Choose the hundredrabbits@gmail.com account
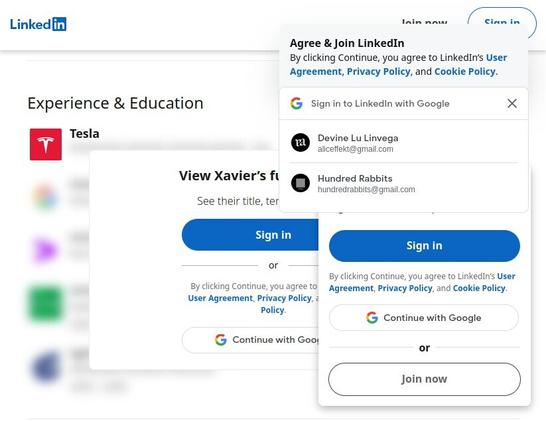Viewport: 546px width, 421px height. pyautogui.click(x=404, y=184)
